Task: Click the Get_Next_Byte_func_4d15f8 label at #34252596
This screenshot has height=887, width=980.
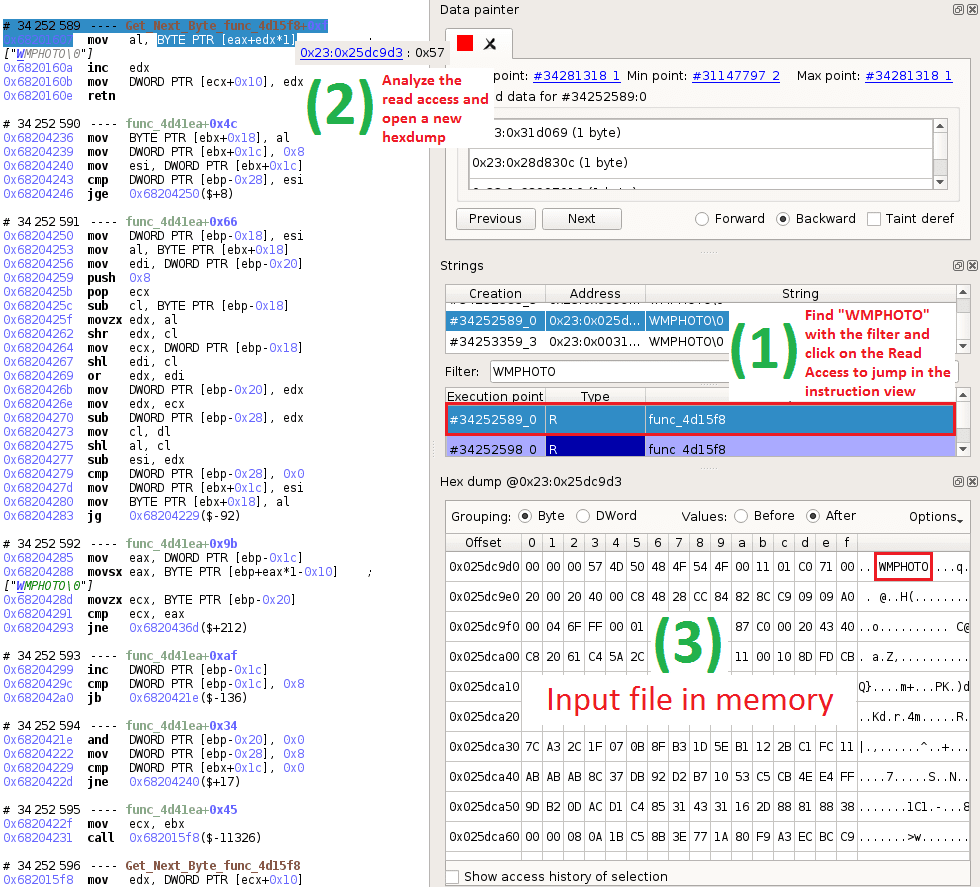Action: [x=212, y=866]
